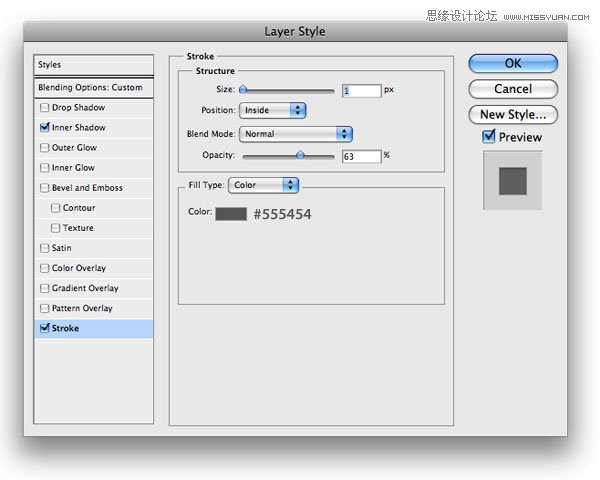
Task: Select the Drop Shadow style label
Action: (x=78, y=108)
